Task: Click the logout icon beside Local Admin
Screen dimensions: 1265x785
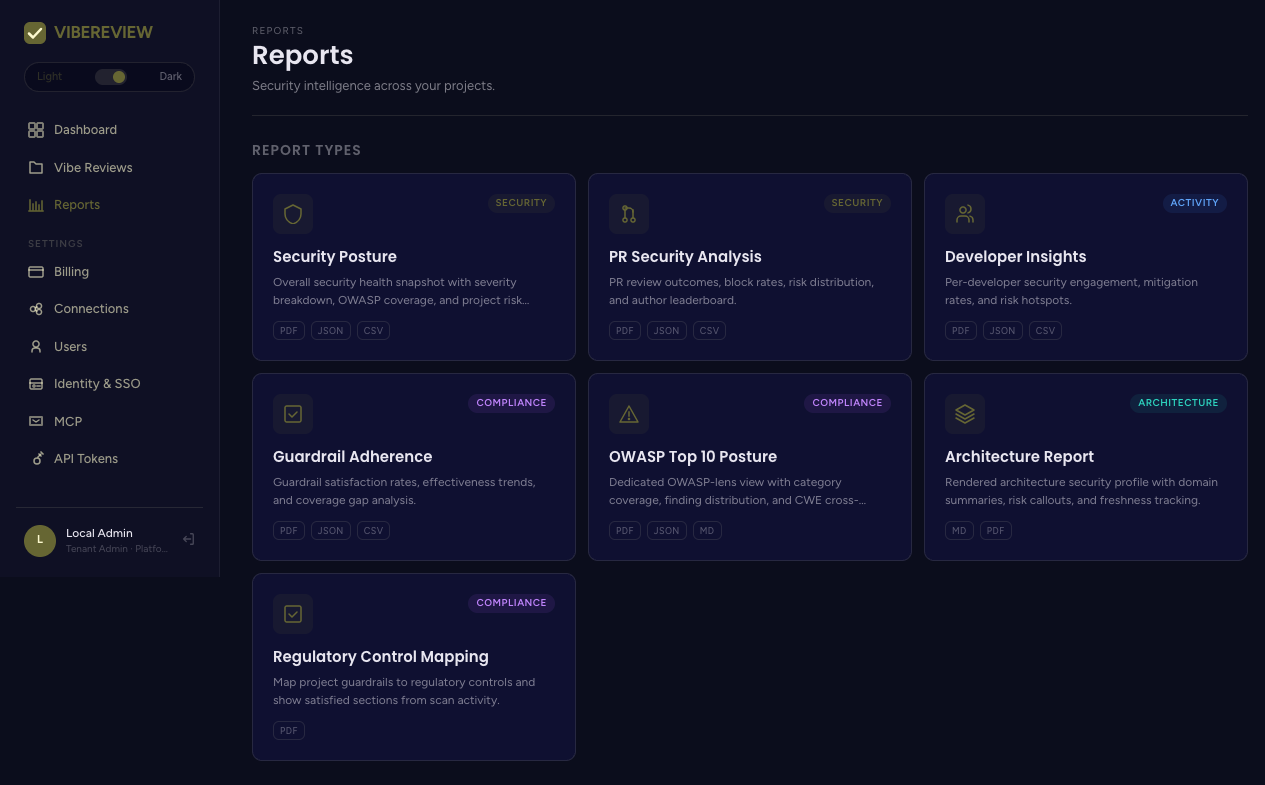Action: (x=188, y=540)
